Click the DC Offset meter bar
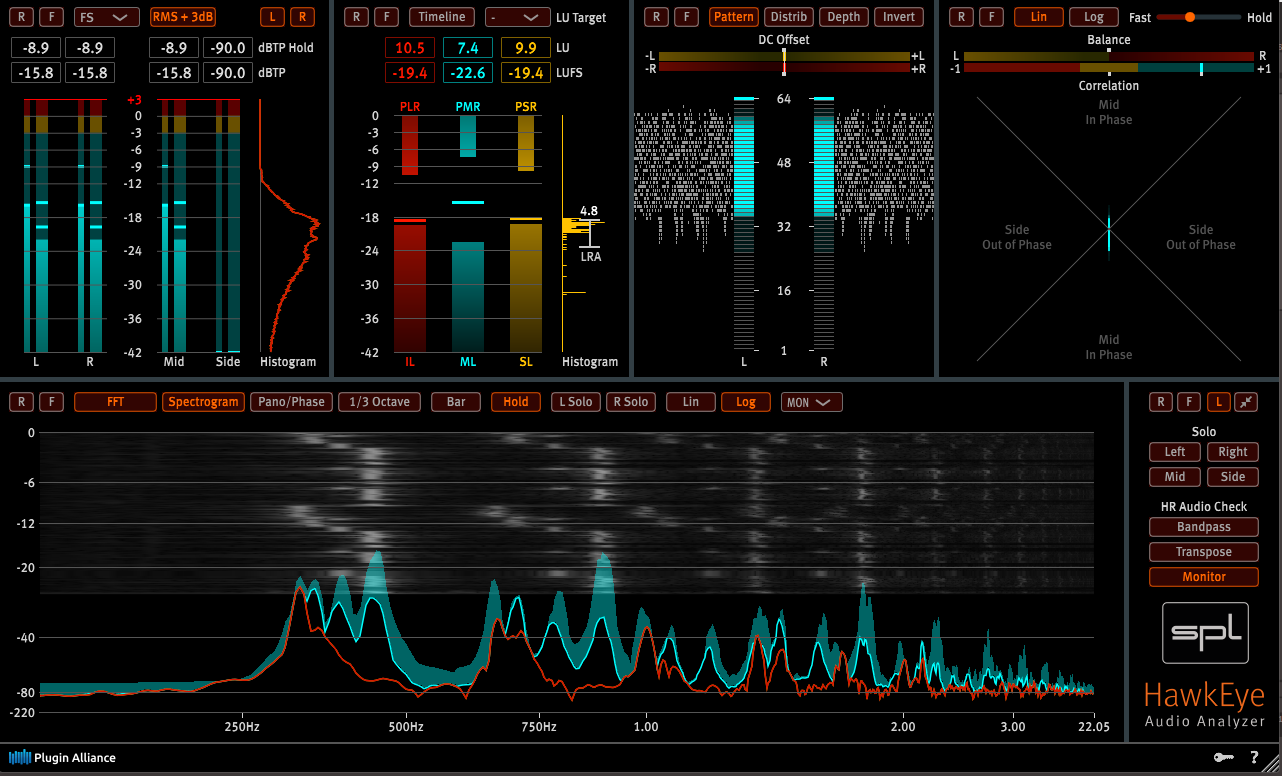 point(784,62)
